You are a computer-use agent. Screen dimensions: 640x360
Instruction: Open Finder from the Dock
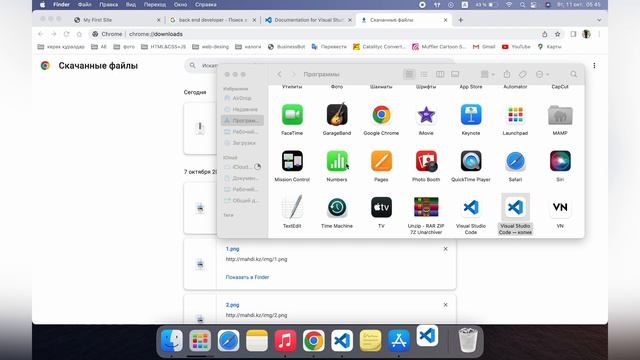171,340
